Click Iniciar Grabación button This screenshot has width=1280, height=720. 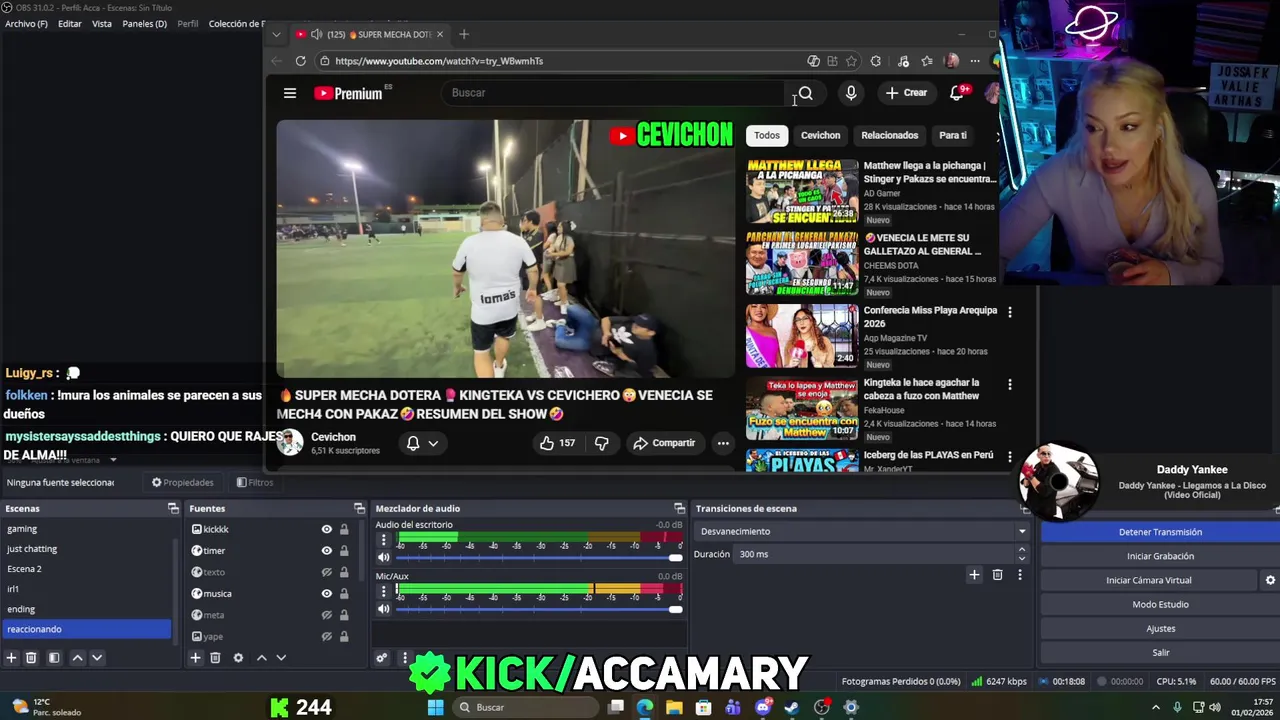1160,556
